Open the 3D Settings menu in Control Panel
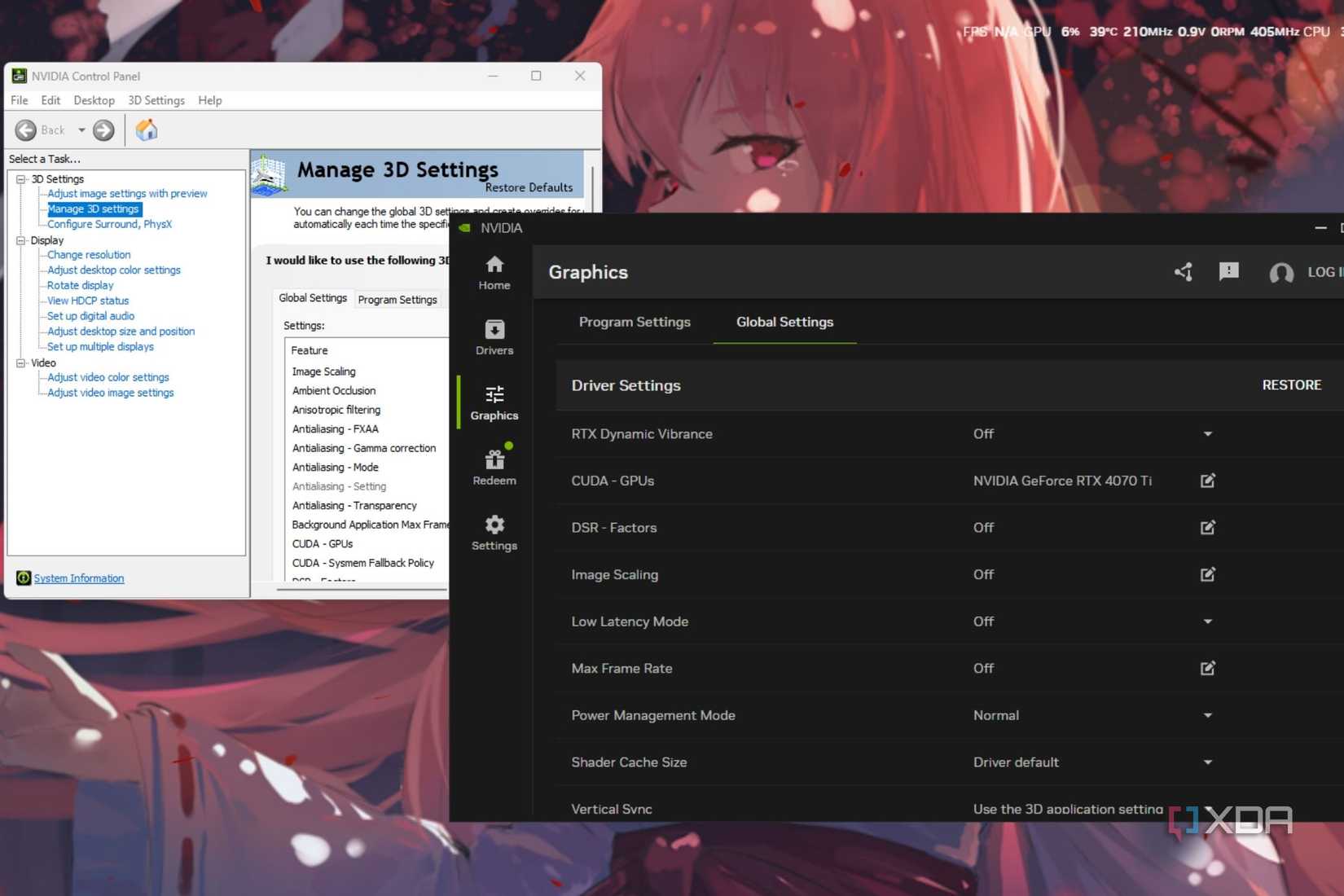 click(x=156, y=100)
